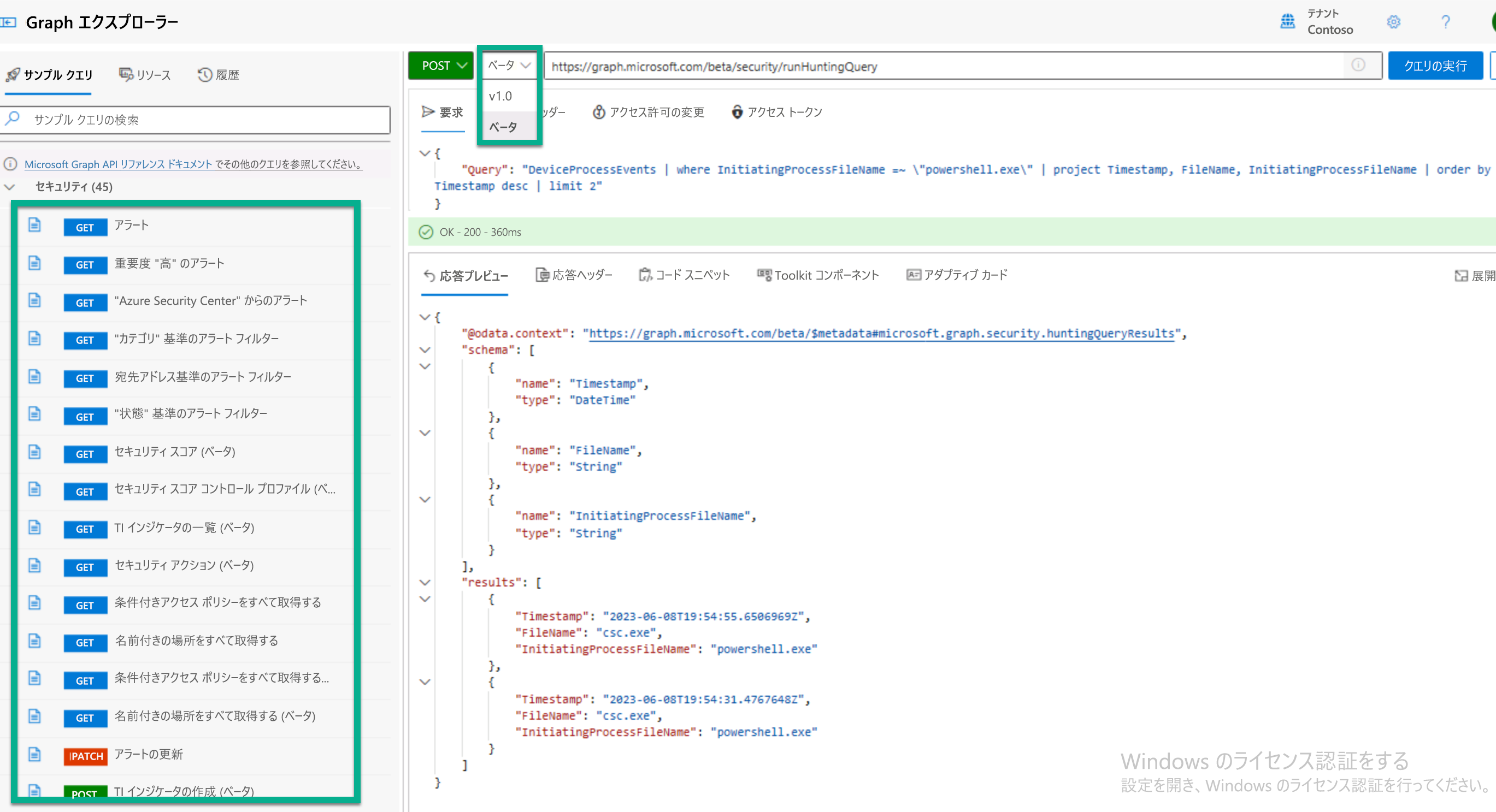The width and height of the screenshot is (1496, 812).
Task: Click document icon for 名前付きの場所をすべて取得する
Action: [35, 640]
